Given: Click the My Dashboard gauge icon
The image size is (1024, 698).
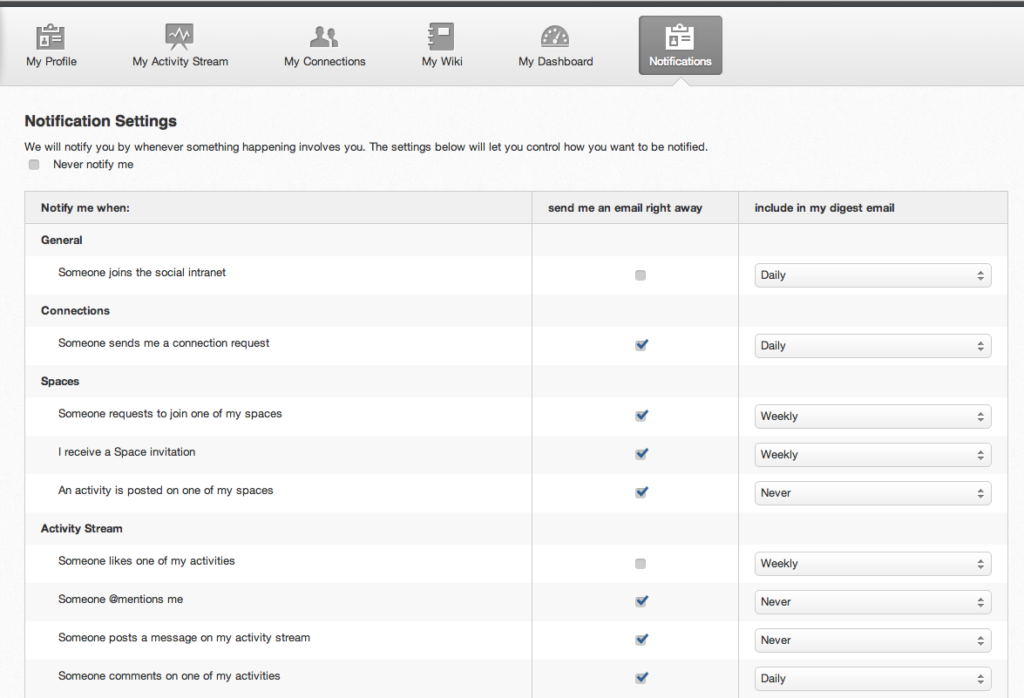Looking at the screenshot, I should coord(555,37).
